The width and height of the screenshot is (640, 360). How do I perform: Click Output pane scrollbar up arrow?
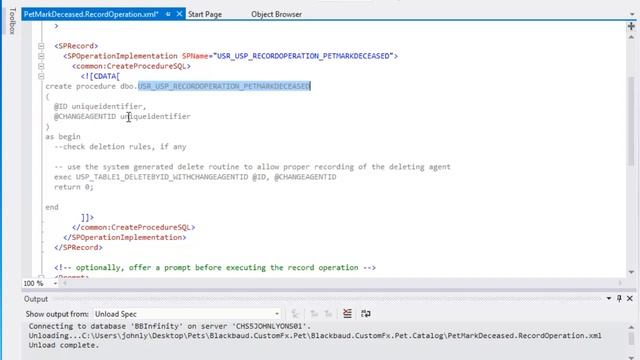click(x=631, y=327)
